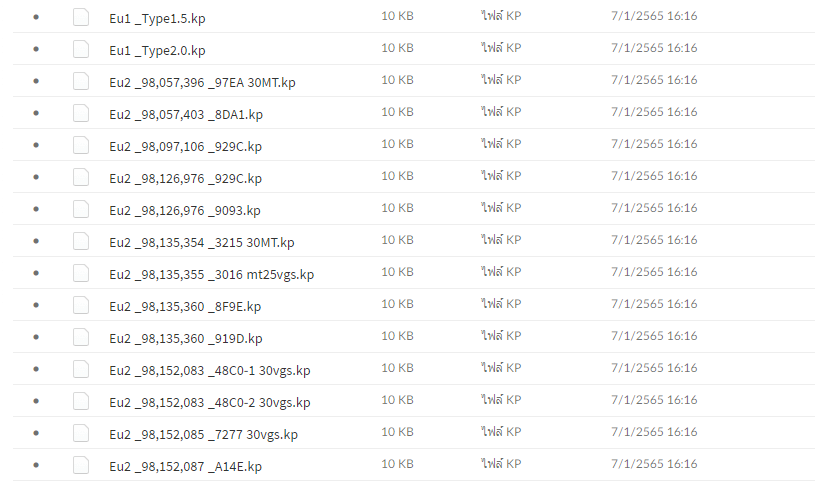Screen dimensions: 815x483
Task: Select the file icon of Eu2 _98,135,355 _3016 mt25vgs.kp
Action: coord(81,273)
